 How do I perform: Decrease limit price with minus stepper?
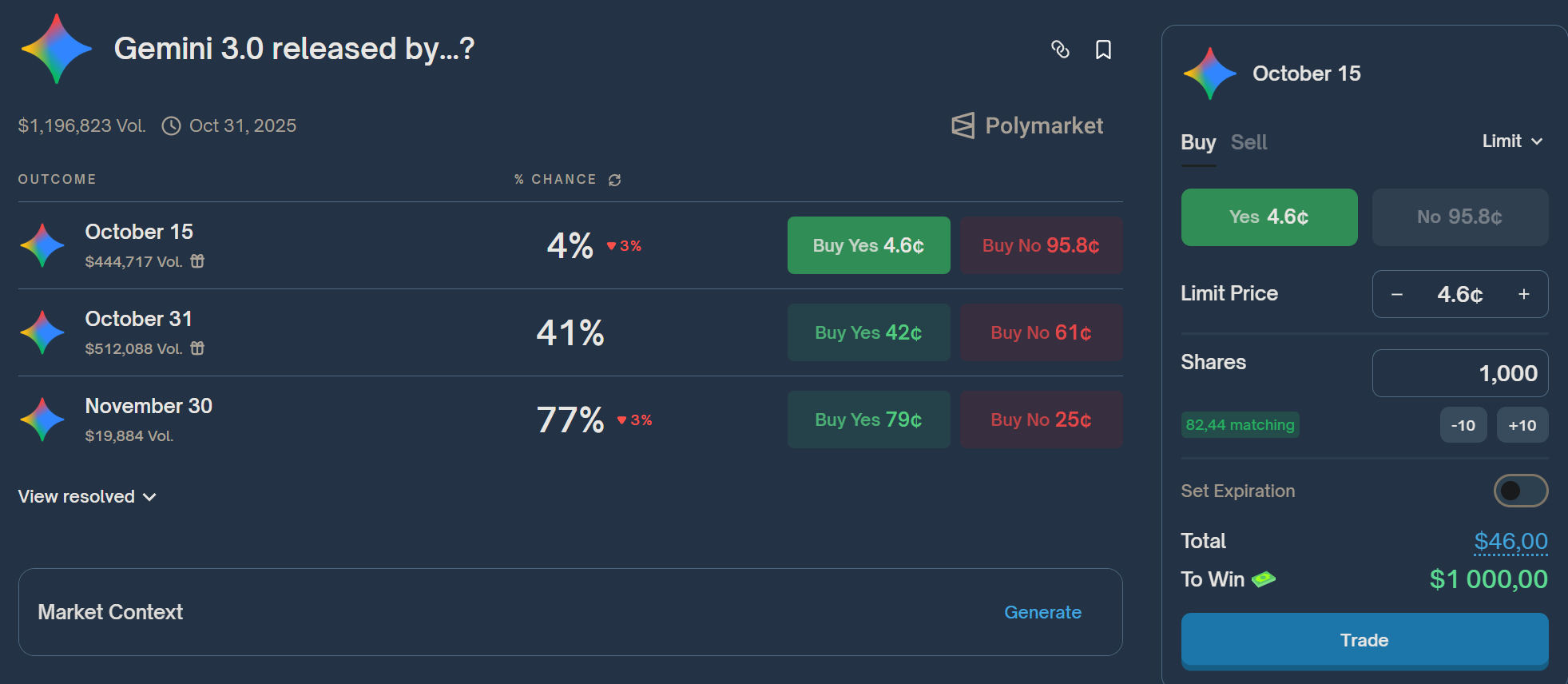1397,294
